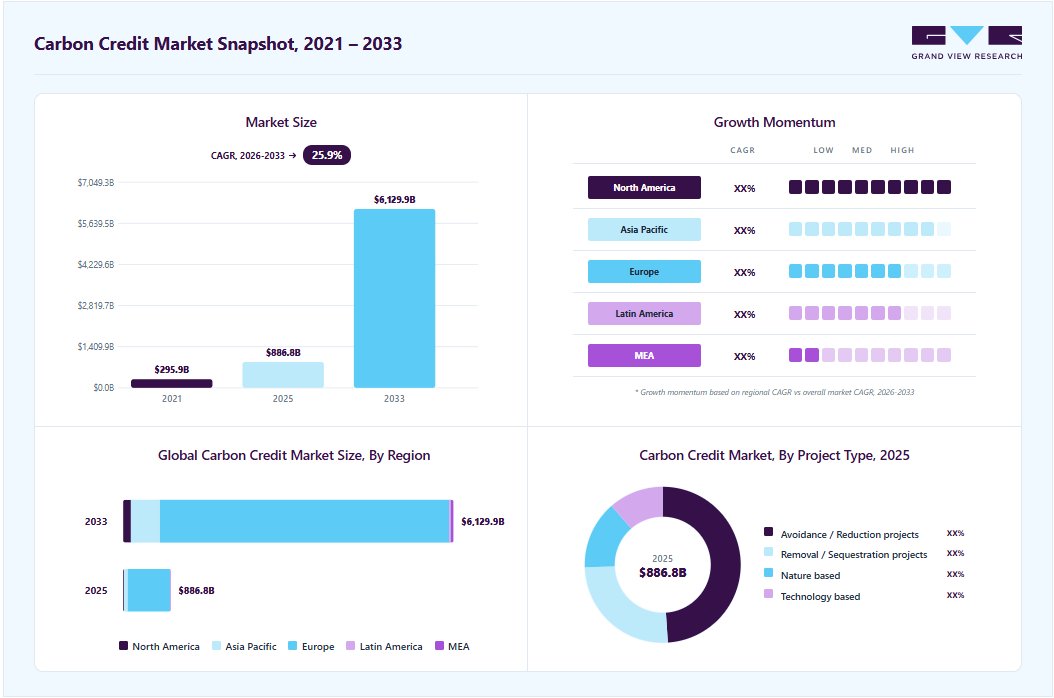Screen dimensions: 1054x698
Task: Click the $6,129.9B label above 2033 bar
Action: tap(395, 200)
